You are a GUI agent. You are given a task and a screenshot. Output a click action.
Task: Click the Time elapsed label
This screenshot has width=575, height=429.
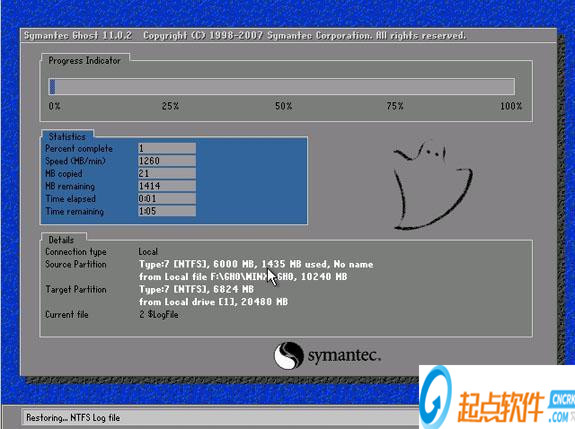70,199
